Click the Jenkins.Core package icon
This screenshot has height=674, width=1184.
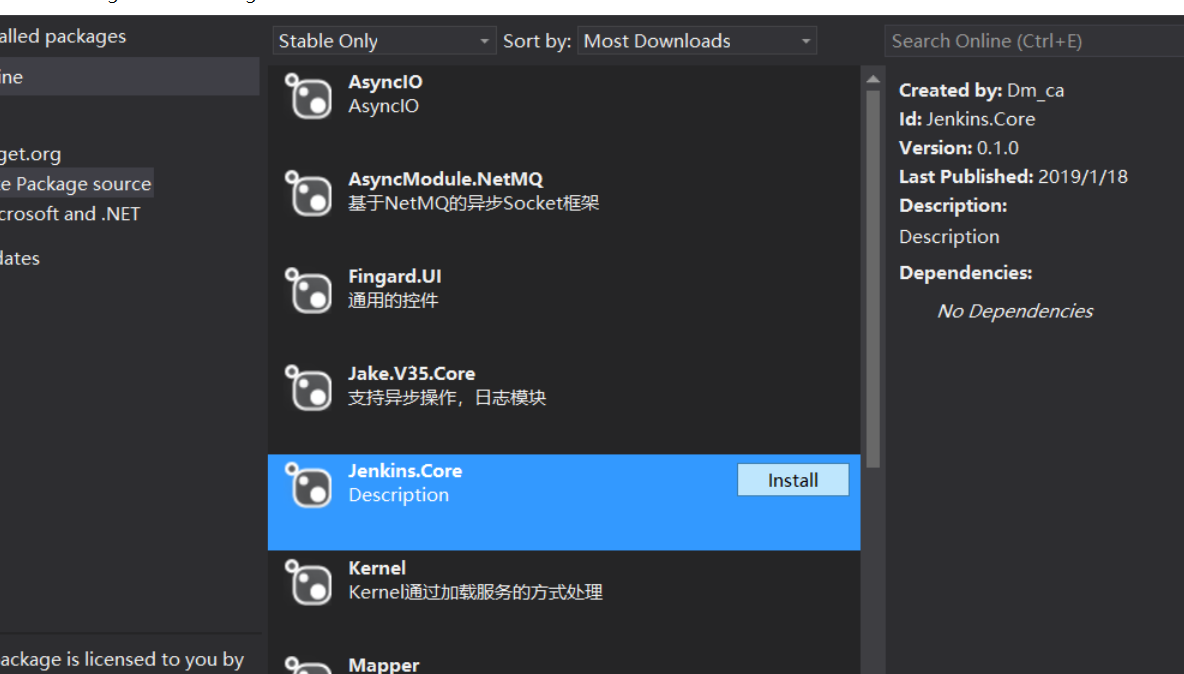(308, 485)
